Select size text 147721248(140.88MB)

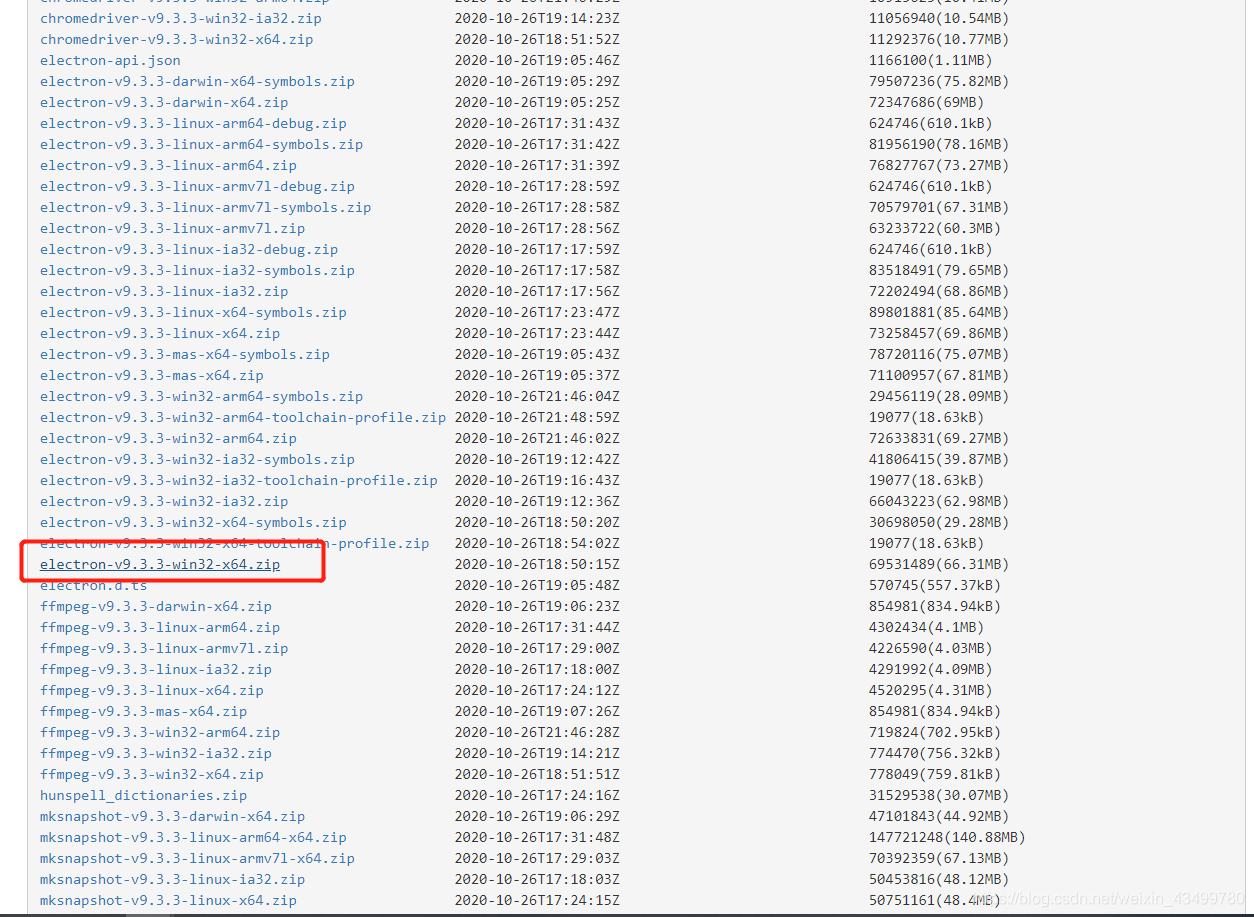pyautogui.click(x=947, y=837)
